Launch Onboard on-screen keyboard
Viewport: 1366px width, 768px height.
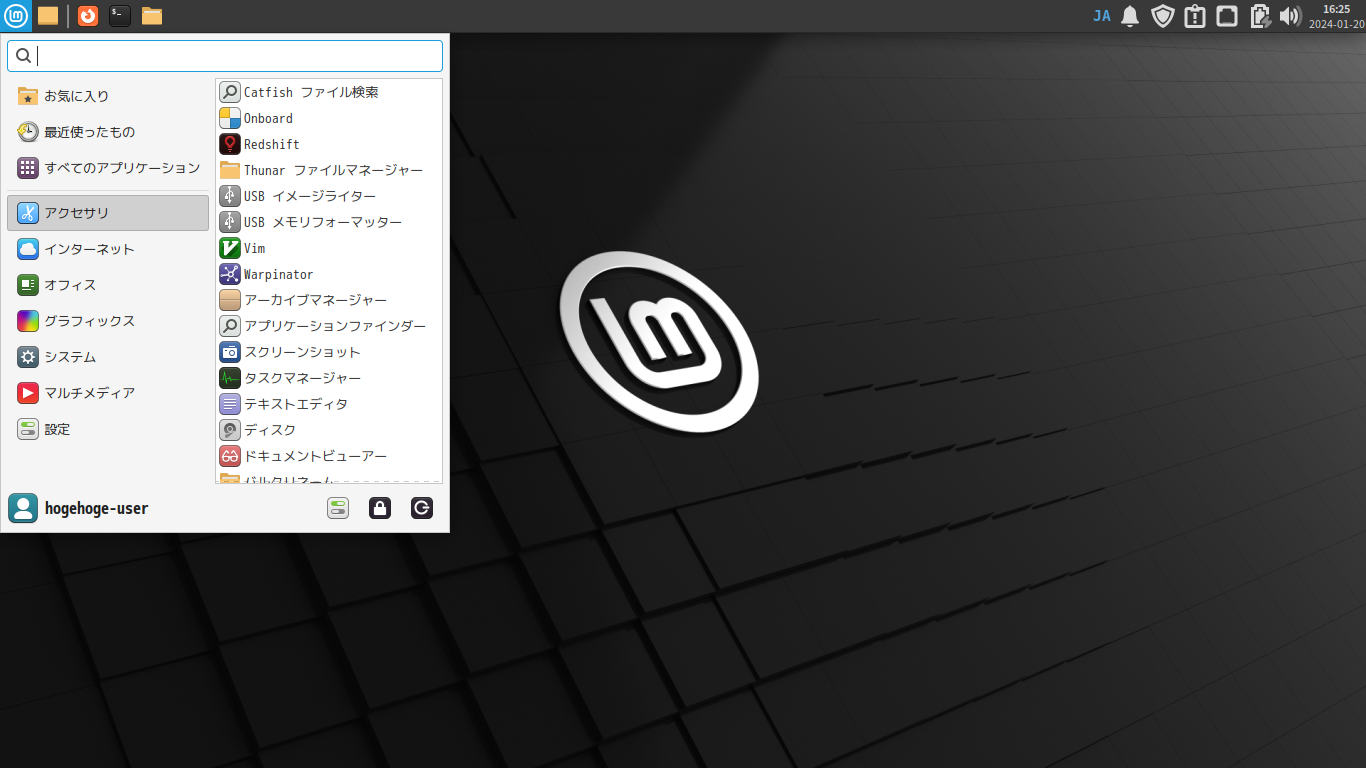point(329,118)
